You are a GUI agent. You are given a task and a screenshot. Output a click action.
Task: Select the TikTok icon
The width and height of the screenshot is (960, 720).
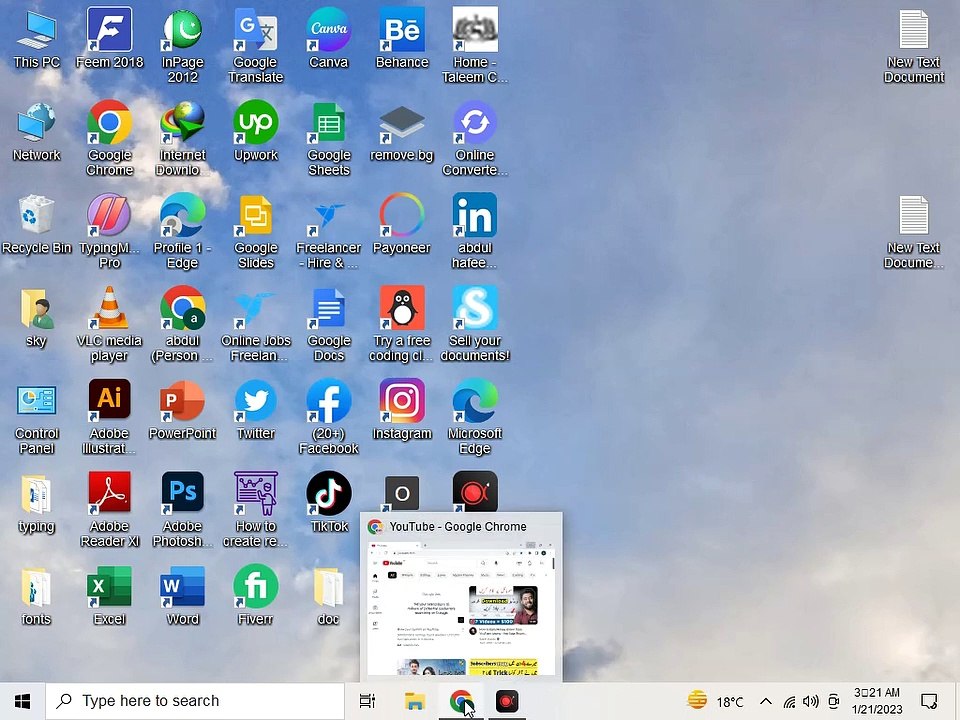(x=329, y=503)
